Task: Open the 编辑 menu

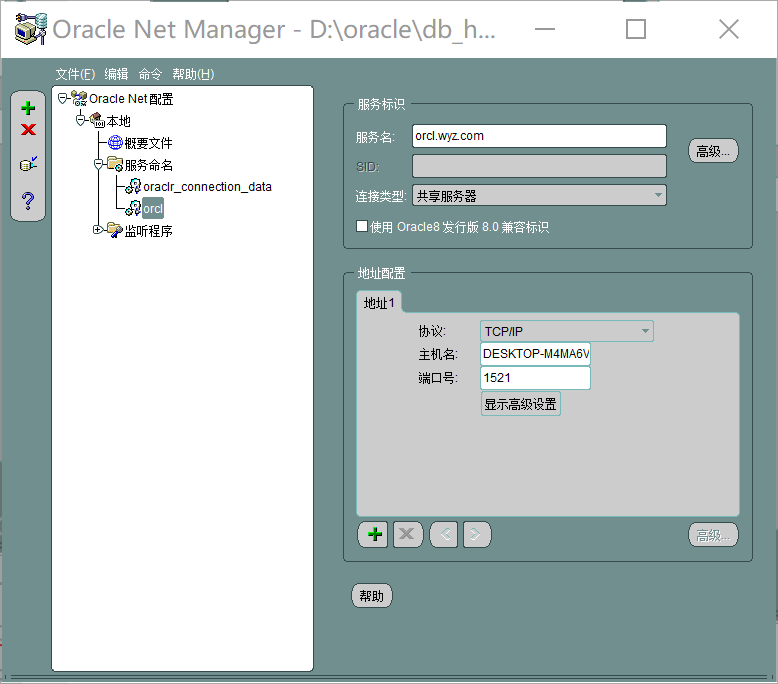Action: click(x=117, y=74)
